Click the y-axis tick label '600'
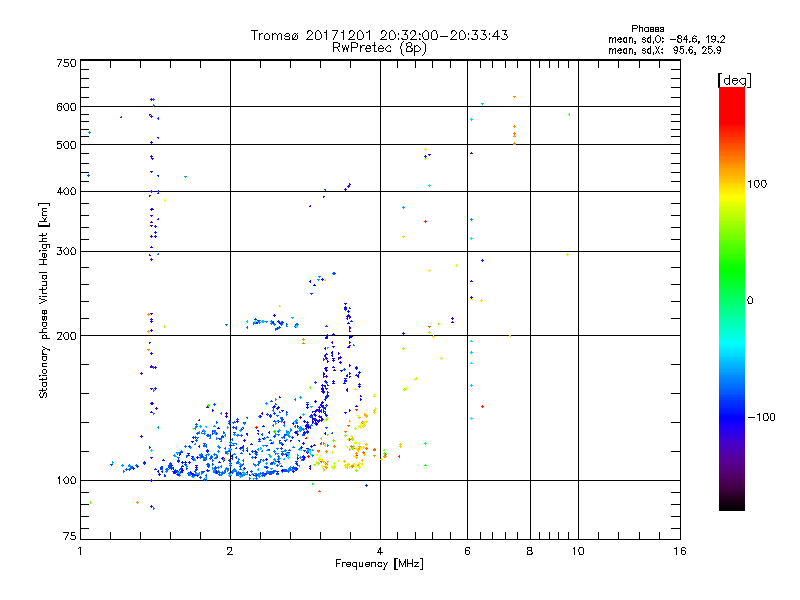 pyautogui.click(x=66, y=107)
